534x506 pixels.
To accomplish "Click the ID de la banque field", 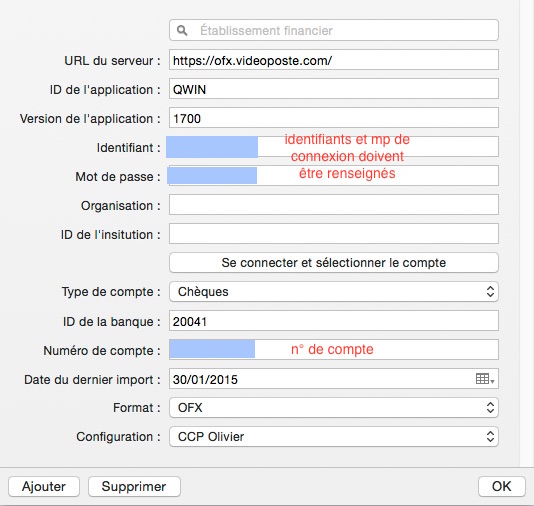I will 334,321.
